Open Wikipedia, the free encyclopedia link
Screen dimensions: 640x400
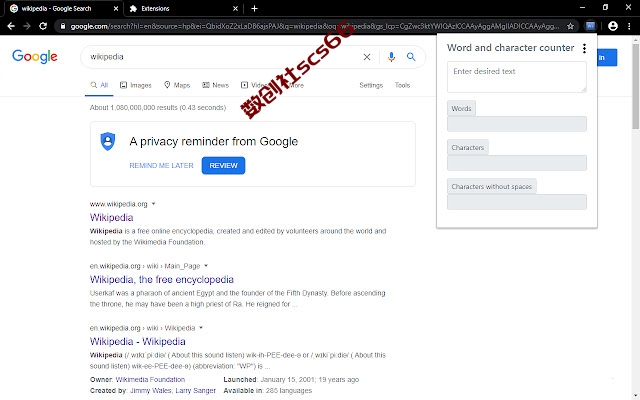pyautogui.click(x=162, y=279)
